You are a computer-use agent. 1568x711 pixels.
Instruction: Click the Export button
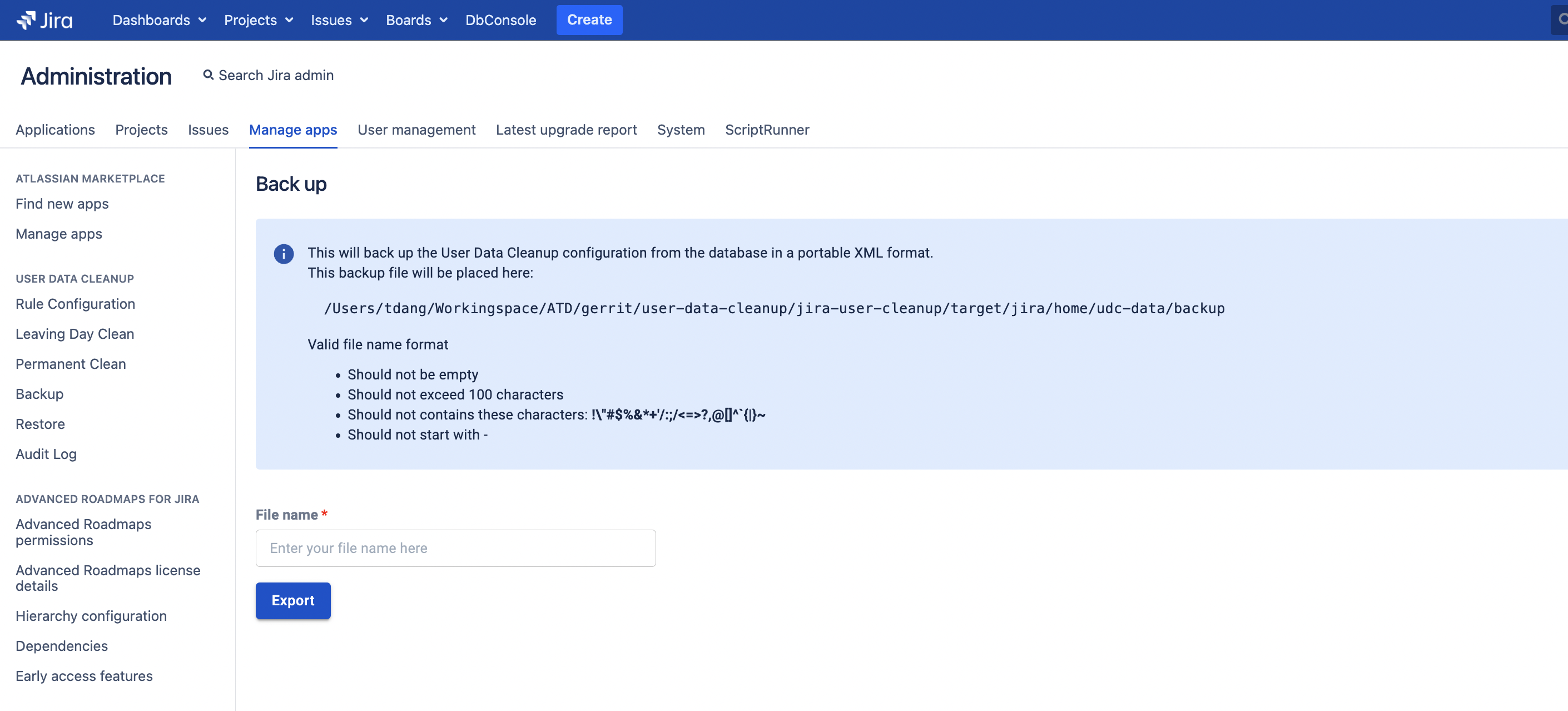[x=293, y=601]
